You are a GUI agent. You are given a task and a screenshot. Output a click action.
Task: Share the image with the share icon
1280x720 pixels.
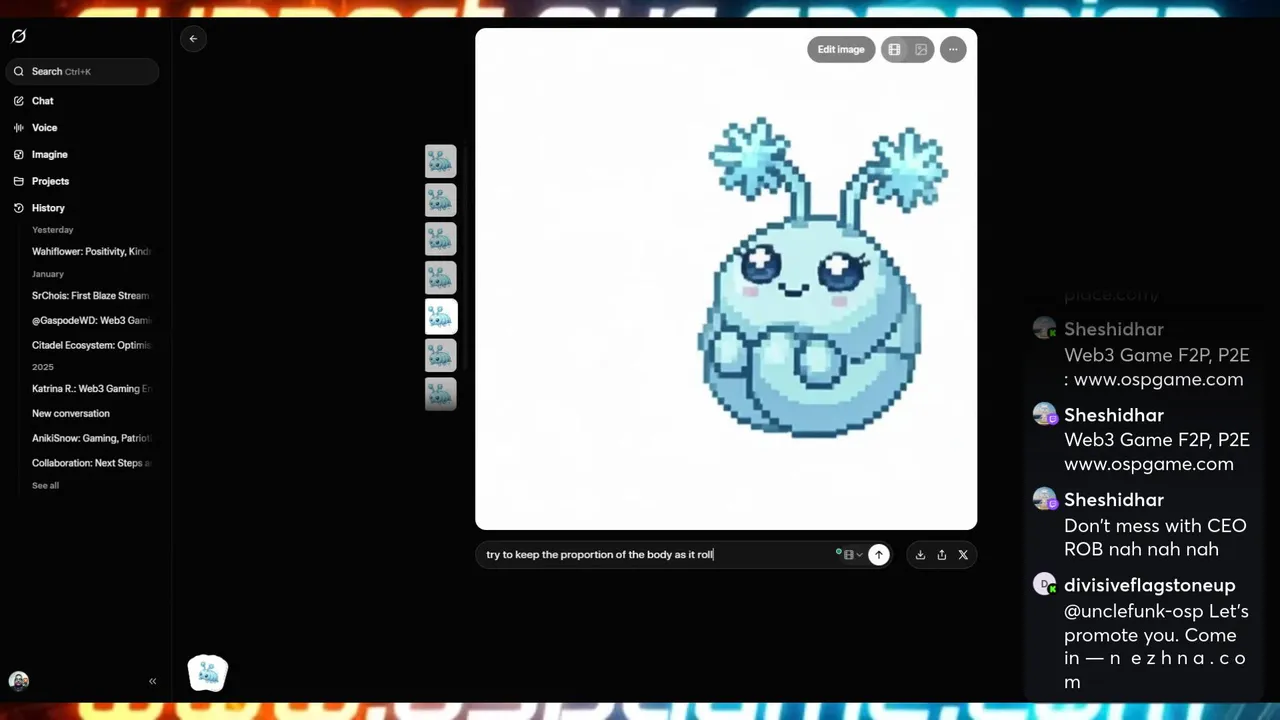[941, 555]
